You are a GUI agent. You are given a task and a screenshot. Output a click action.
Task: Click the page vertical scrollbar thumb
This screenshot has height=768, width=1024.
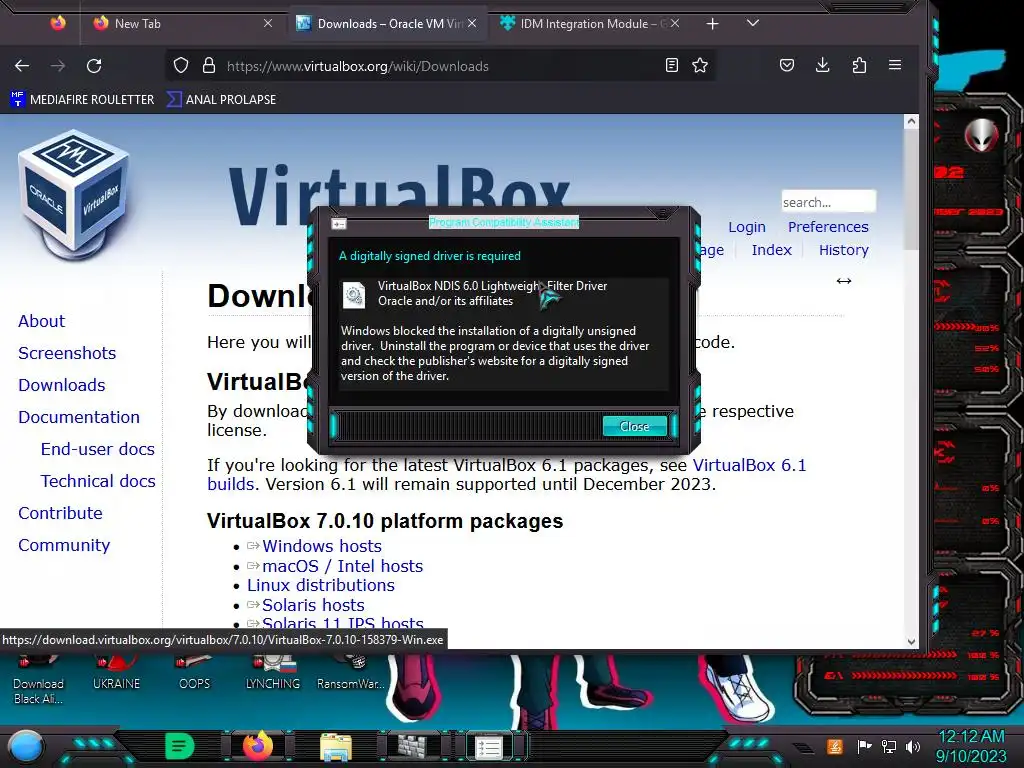(911, 189)
